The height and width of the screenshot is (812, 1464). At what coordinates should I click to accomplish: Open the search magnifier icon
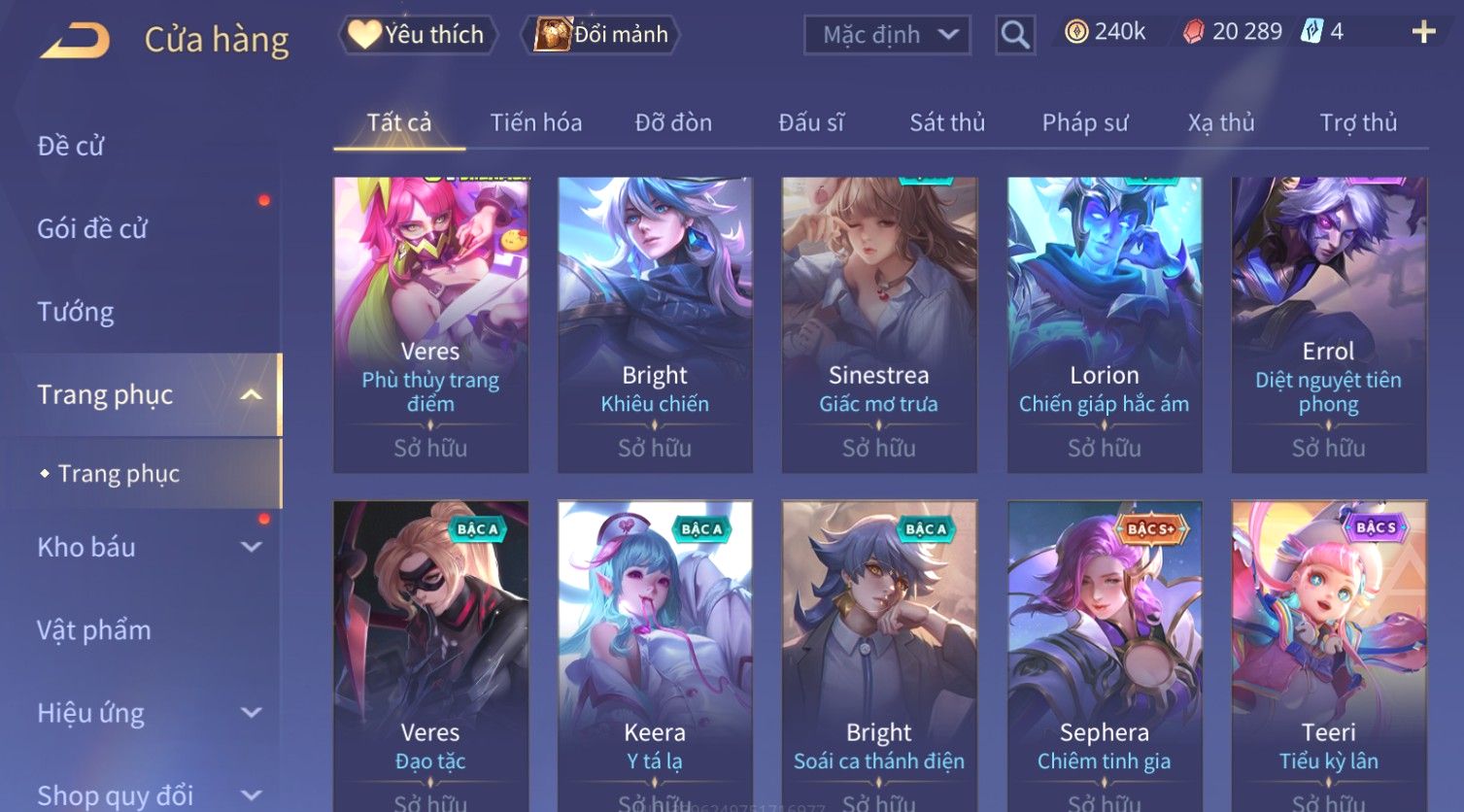pyautogui.click(x=1015, y=35)
